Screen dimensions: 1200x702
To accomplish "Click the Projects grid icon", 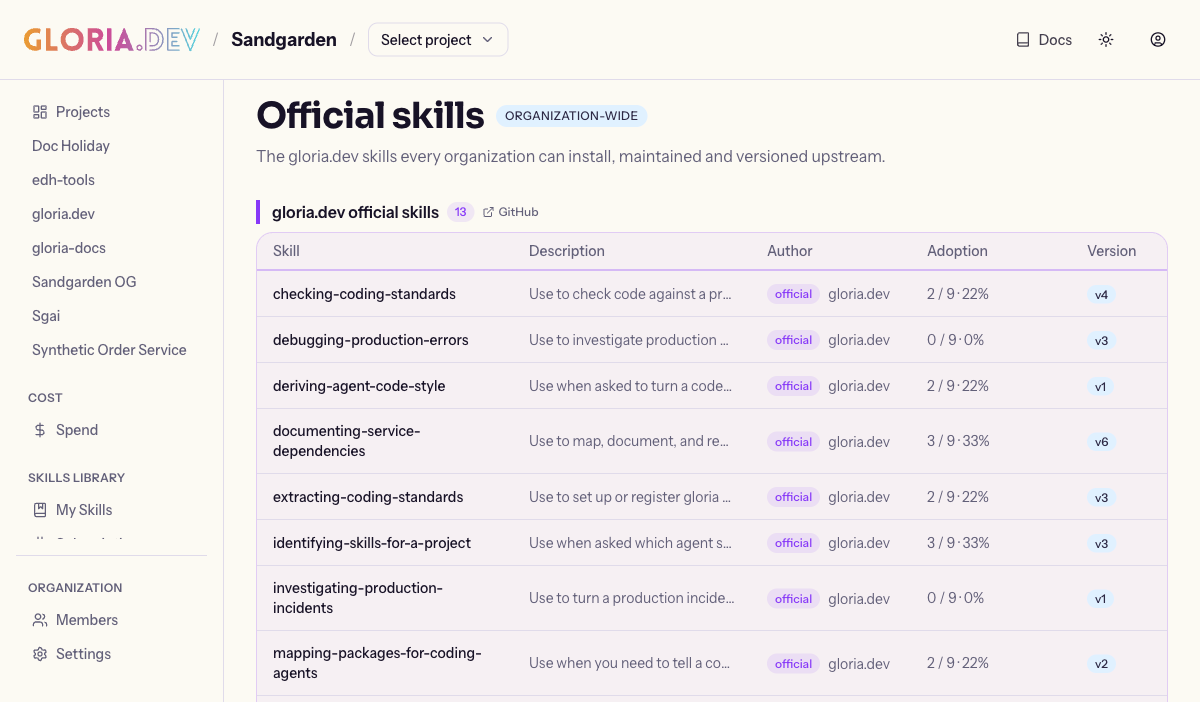I will [x=40, y=112].
